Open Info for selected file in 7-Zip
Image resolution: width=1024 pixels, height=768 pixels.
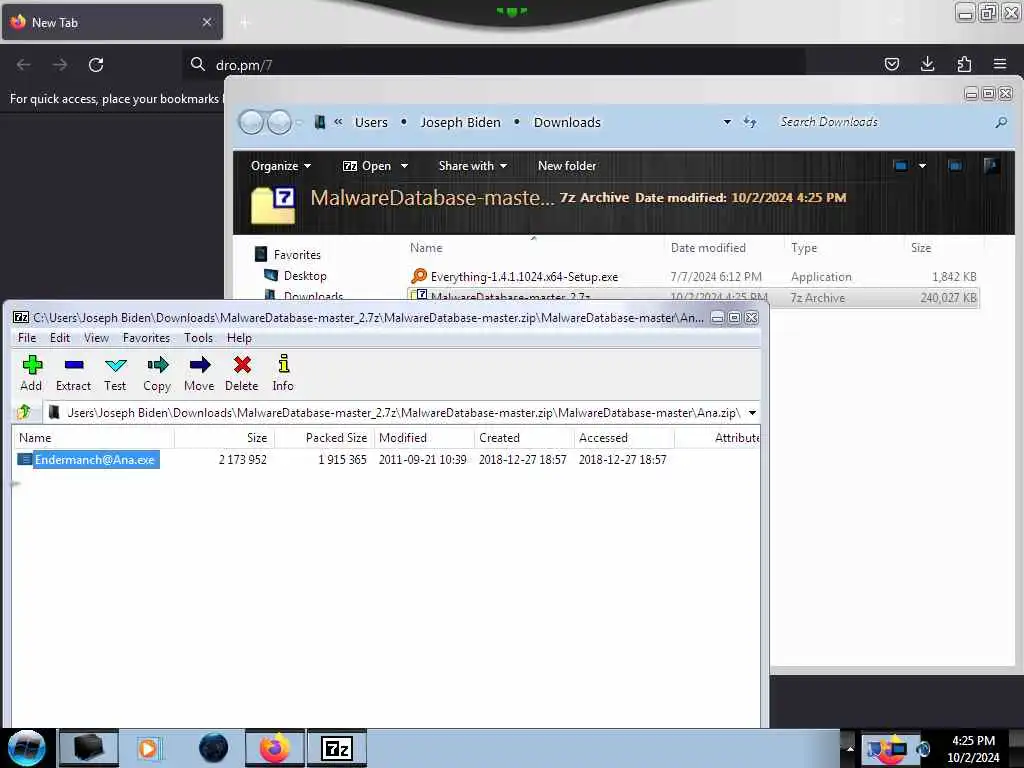283,373
